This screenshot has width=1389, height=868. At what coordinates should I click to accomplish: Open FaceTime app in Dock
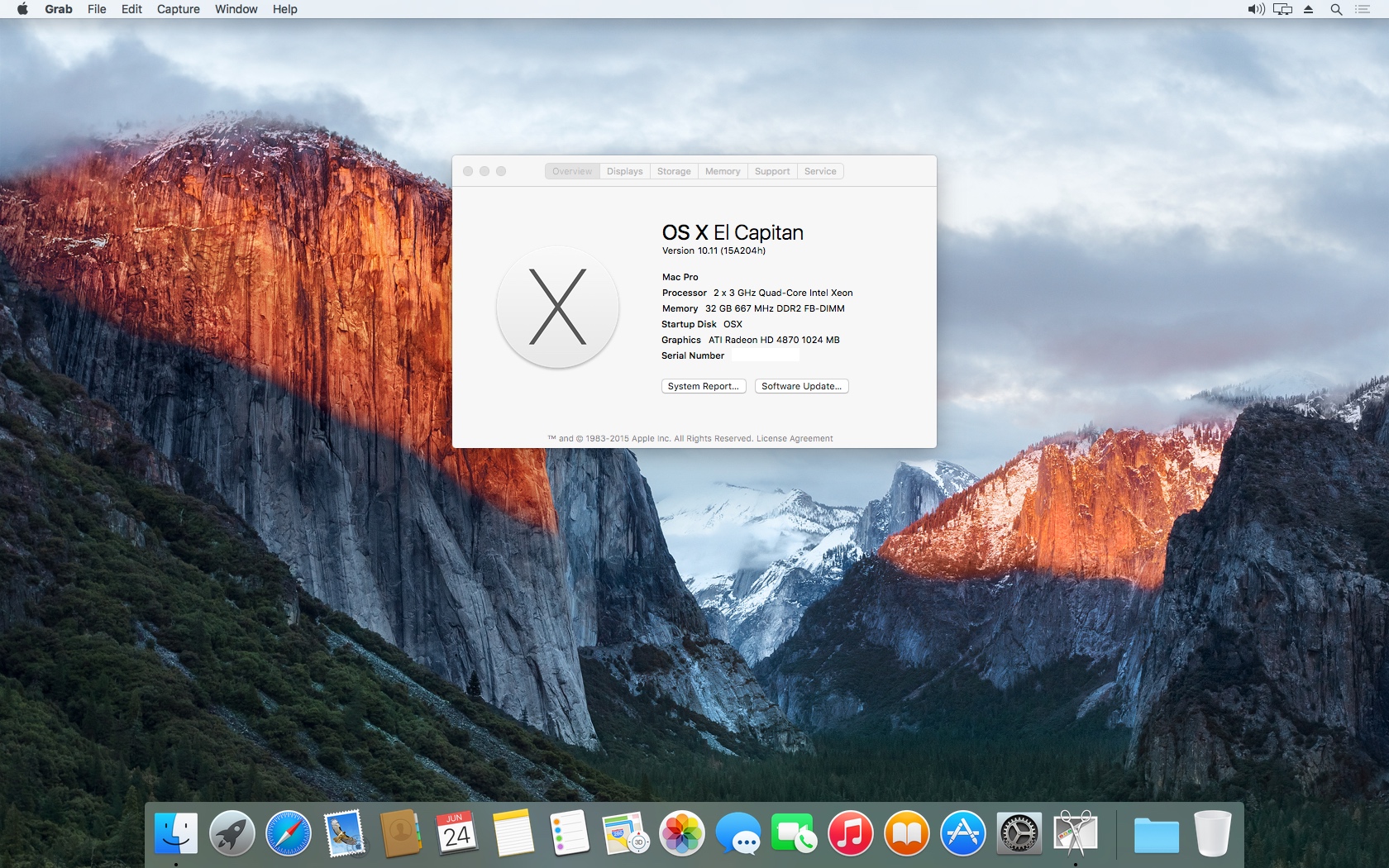point(794,832)
